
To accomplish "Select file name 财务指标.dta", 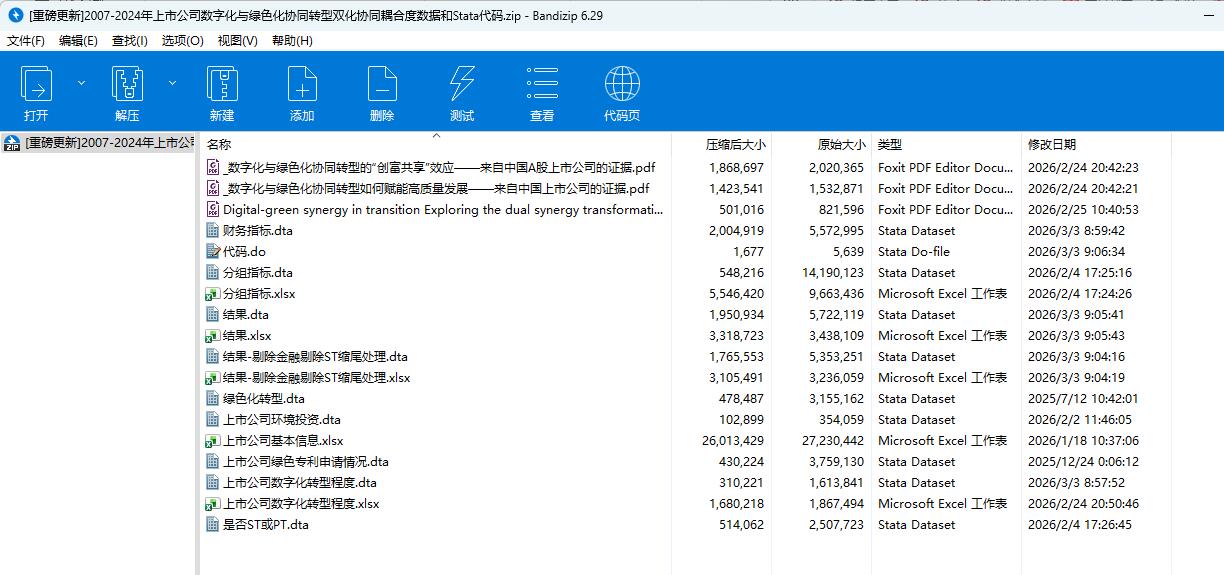I will coord(258,231).
